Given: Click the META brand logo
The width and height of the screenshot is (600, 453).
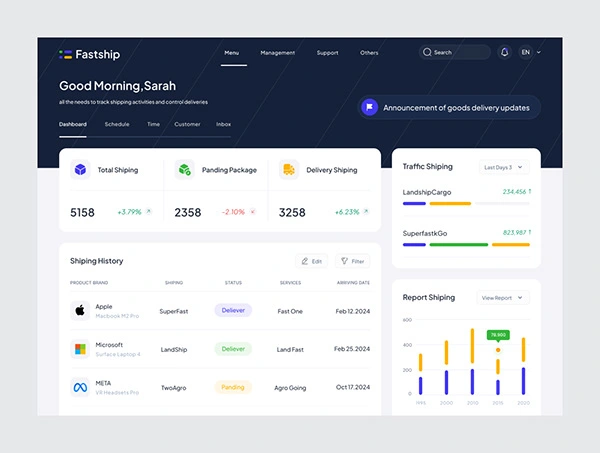Looking at the screenshot, I should click(80, 388).
